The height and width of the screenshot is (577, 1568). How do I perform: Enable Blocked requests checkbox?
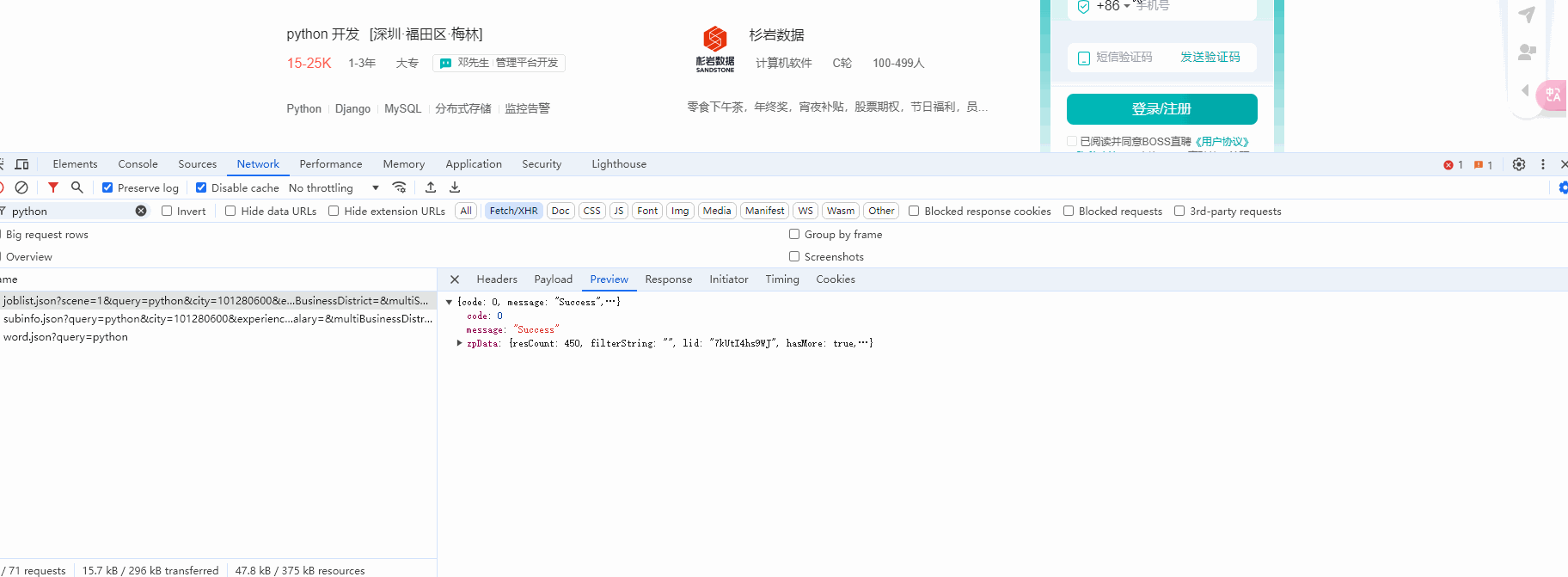[x=1069, y=211]
